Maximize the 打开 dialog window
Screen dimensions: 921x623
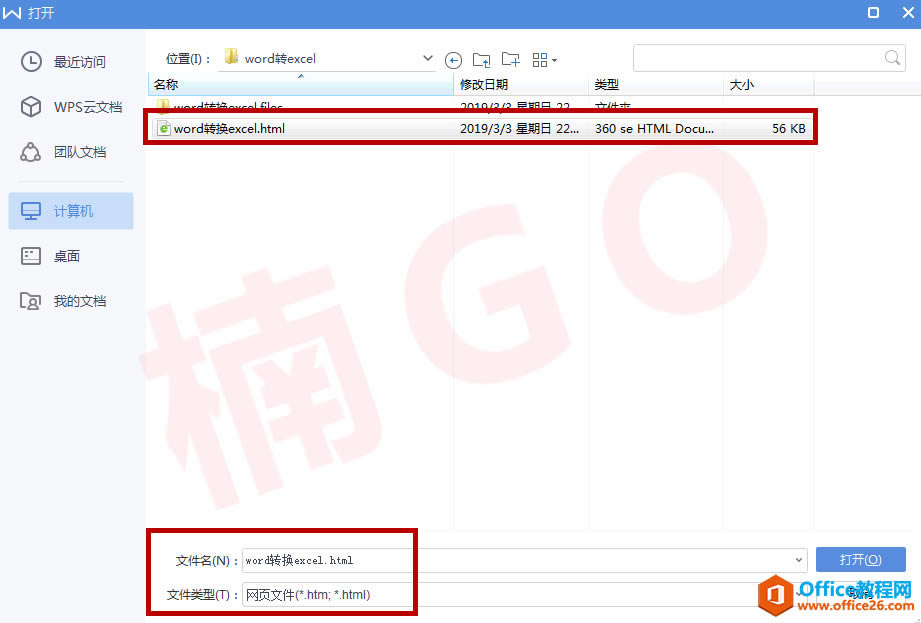pos(873,12)
